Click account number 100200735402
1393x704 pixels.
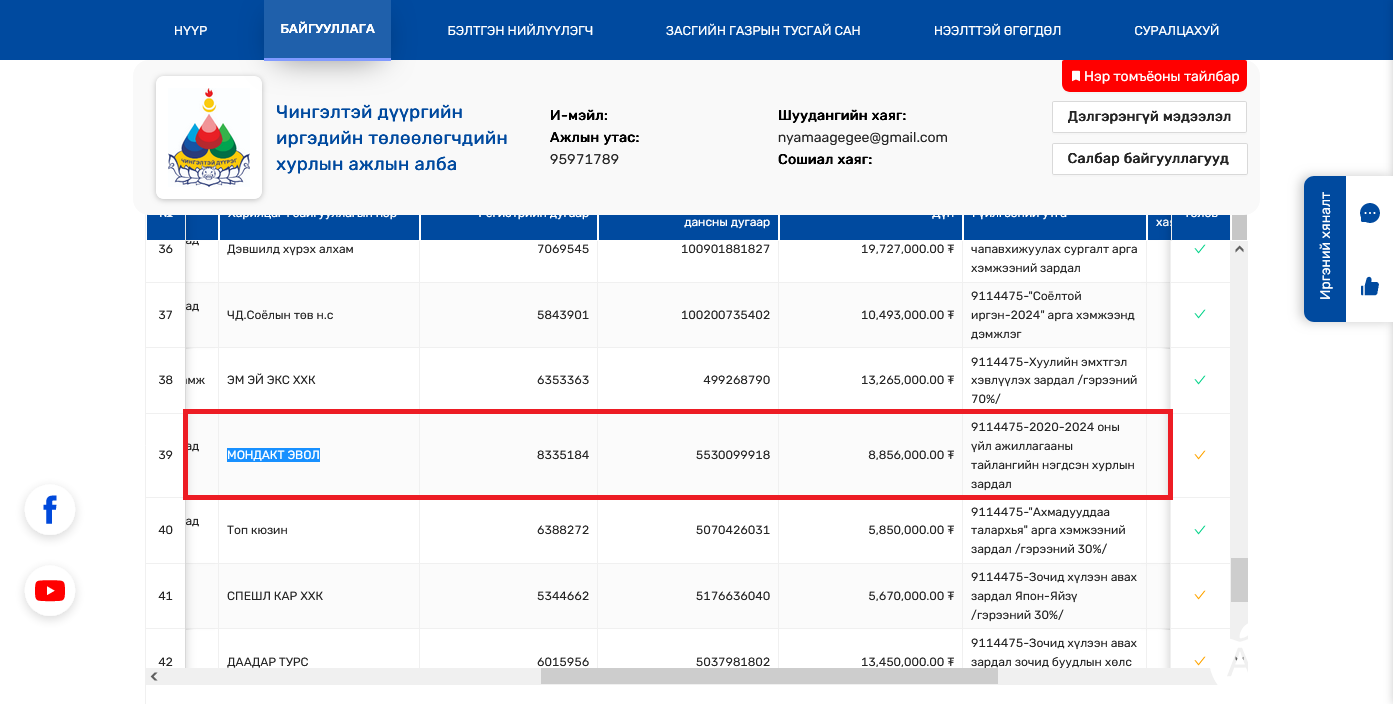[726, 314]
